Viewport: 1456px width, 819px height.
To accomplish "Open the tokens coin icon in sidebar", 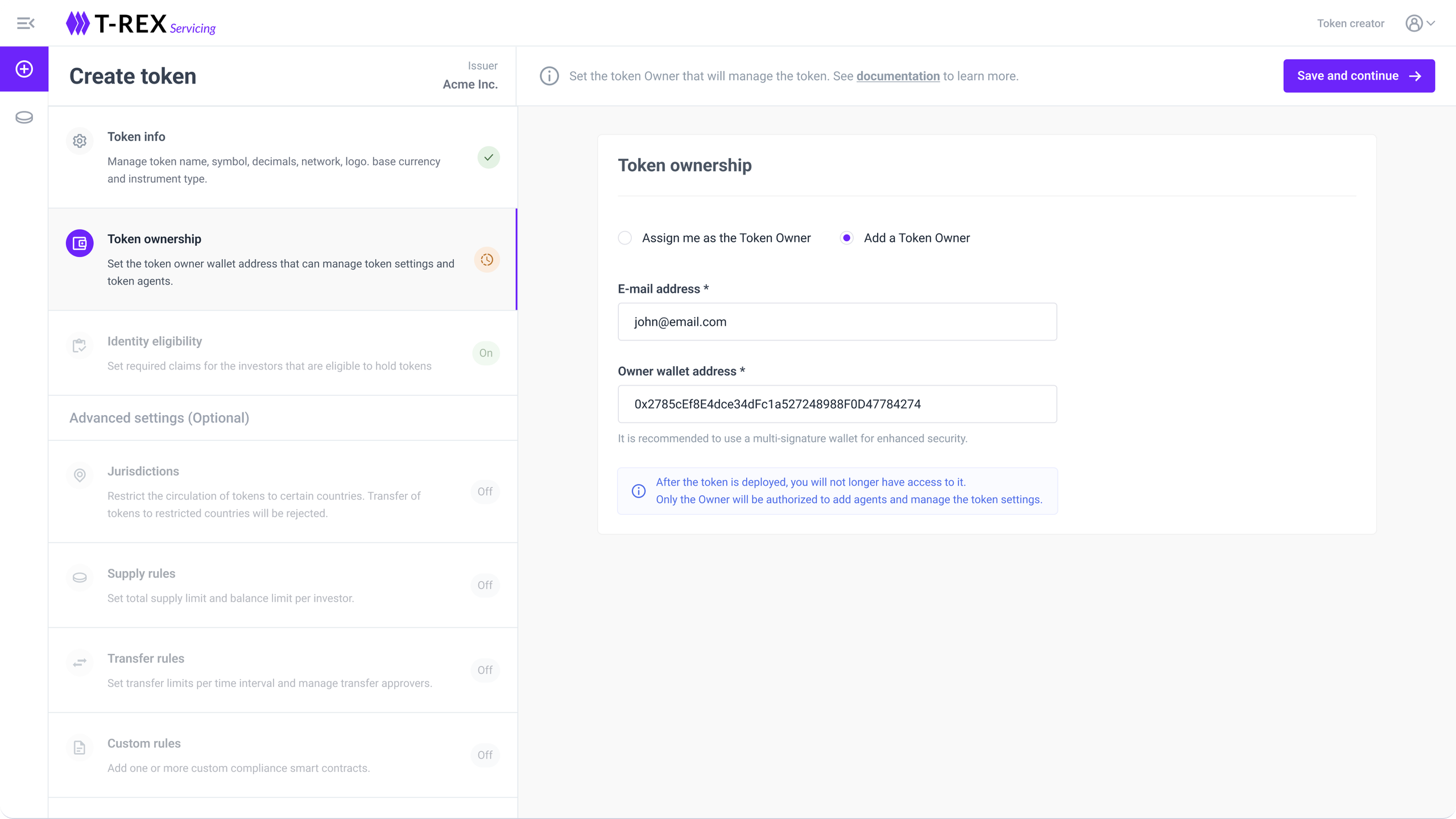I will (24, 117).
